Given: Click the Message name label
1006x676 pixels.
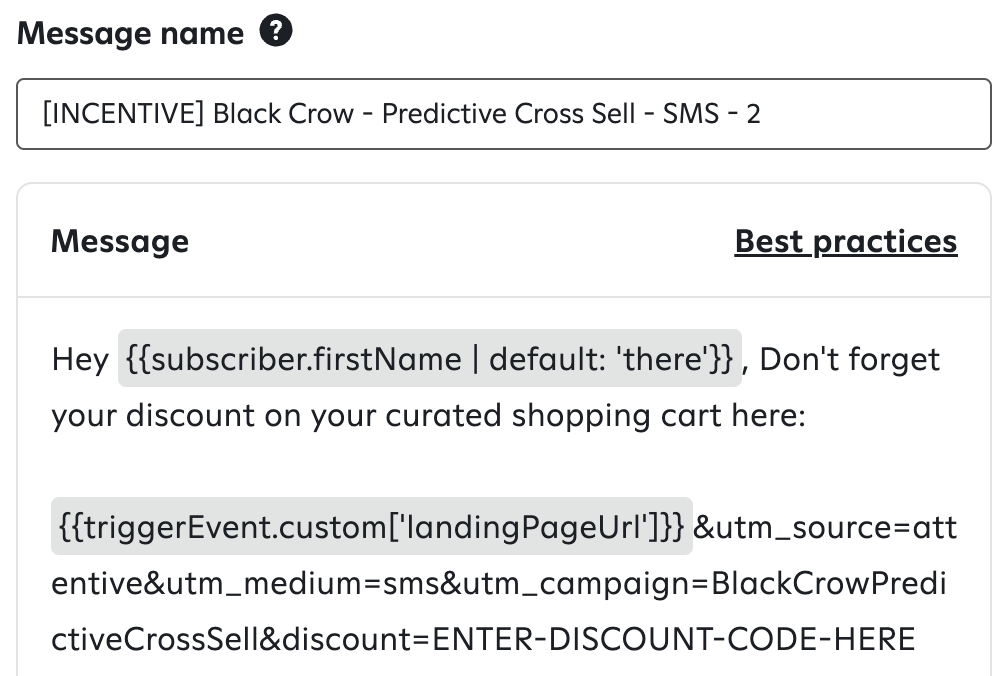Looking at the screenshot, I should pos(130,33).
